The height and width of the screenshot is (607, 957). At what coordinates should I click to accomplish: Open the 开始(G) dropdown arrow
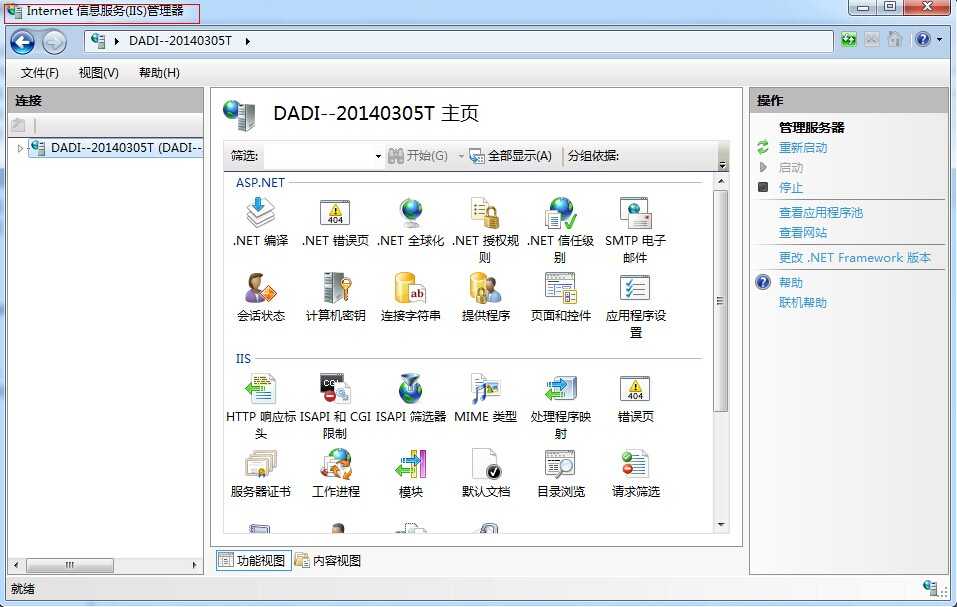point(461,156)
